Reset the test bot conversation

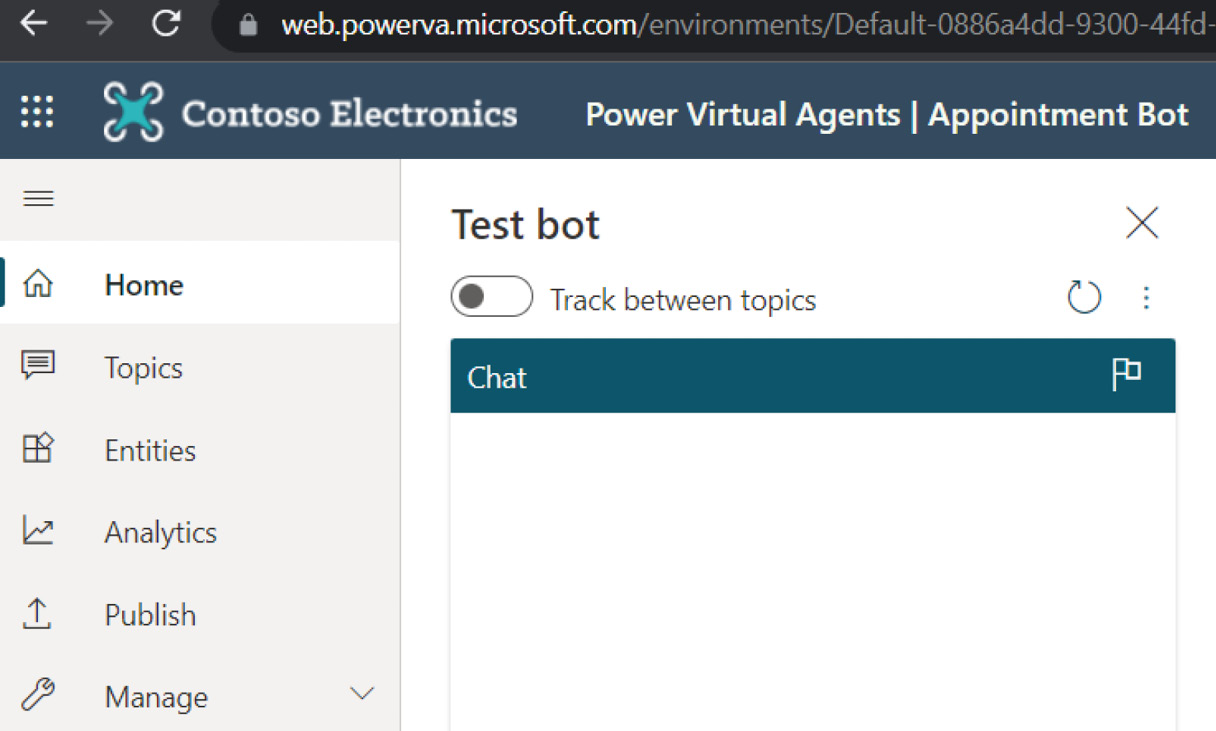[x=1084, y=297]
